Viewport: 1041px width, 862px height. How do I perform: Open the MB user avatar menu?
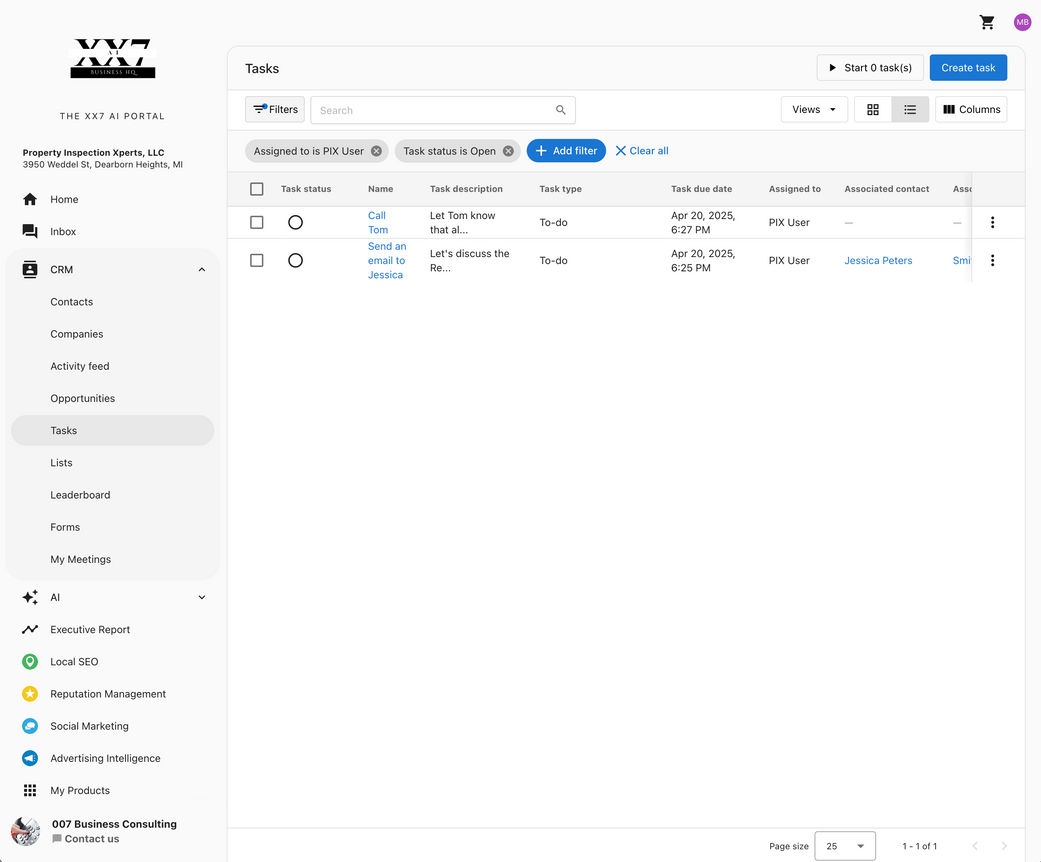point(1022,23)
